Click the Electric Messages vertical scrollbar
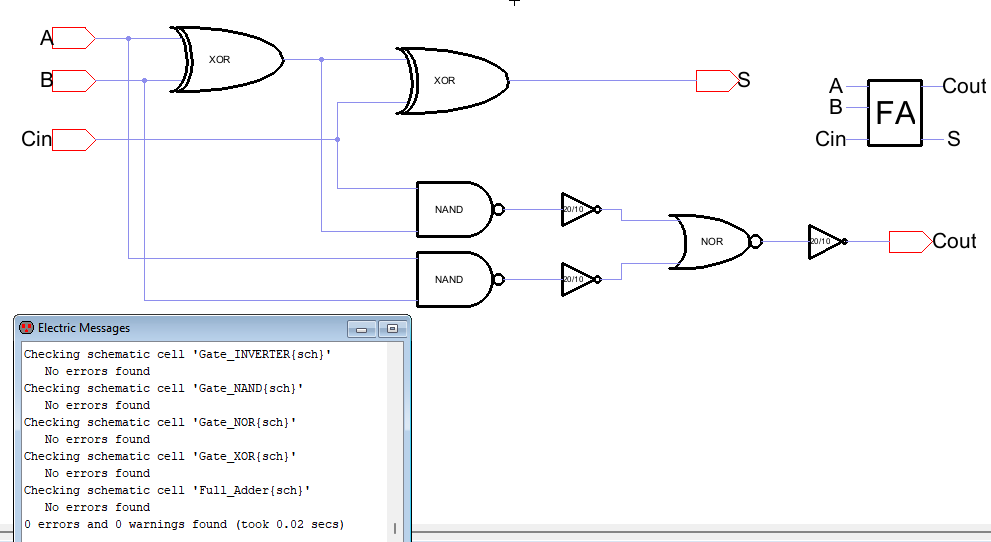991x542 pixels. (395, 440)
